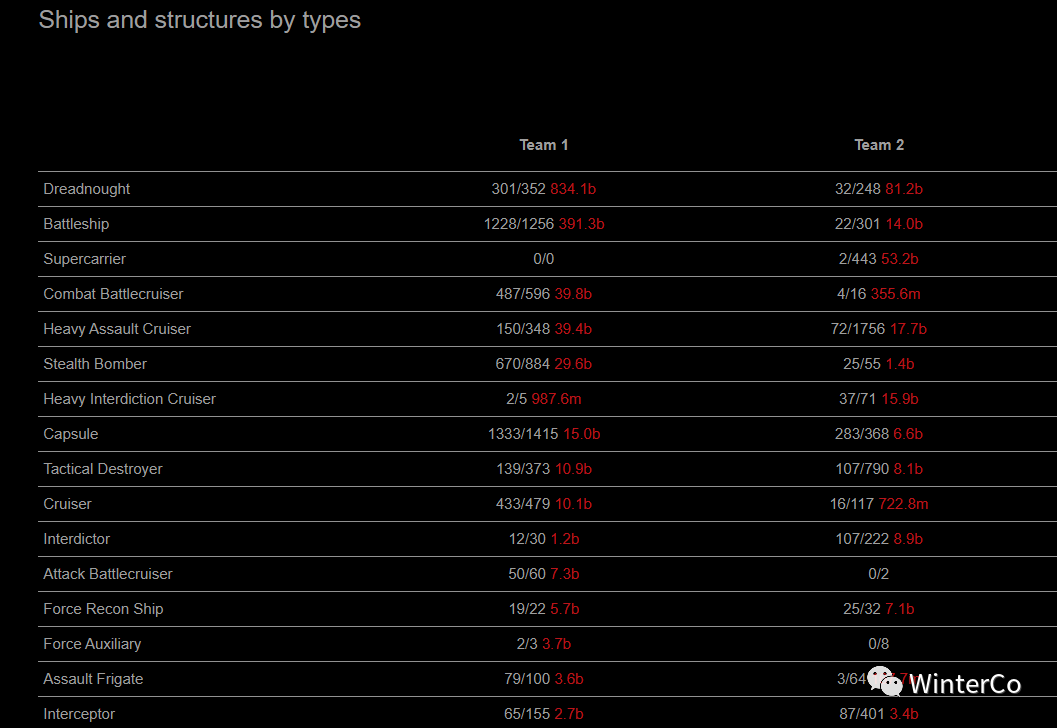The height and width of the screenshot is (728, 1057).
Task: Click Team 2 Heavy Assault Cruiser value 72/1756
Action: coord(857,329)
